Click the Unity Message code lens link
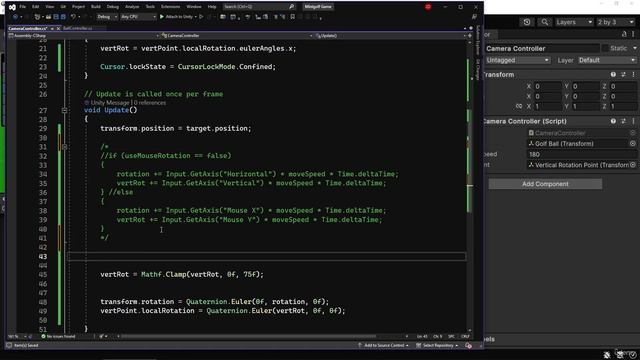Screen dimensions: 640x360 [x=107, y=103]
